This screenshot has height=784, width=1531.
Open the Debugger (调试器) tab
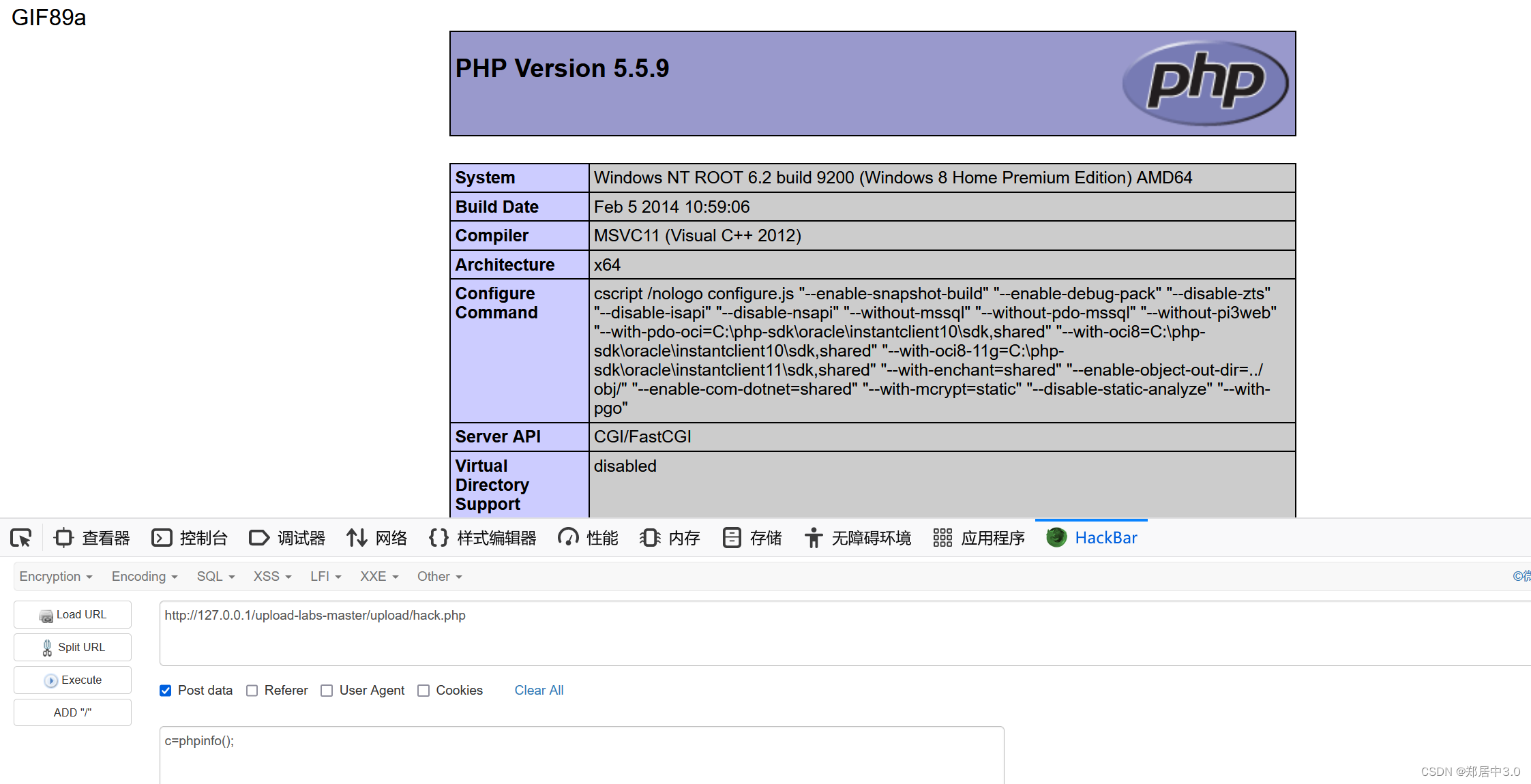point(287,538)
